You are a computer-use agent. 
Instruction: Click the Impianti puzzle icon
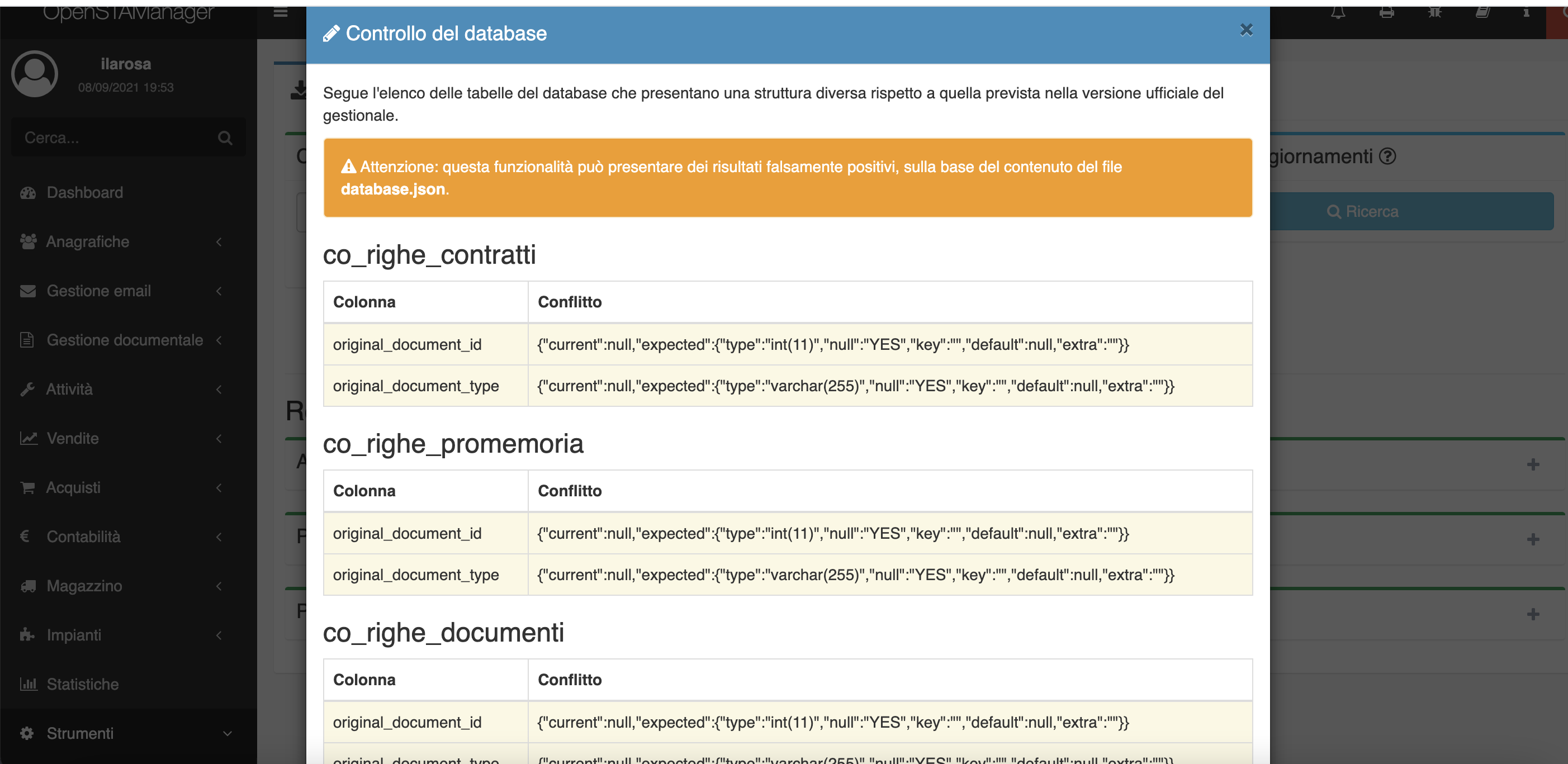27,635
